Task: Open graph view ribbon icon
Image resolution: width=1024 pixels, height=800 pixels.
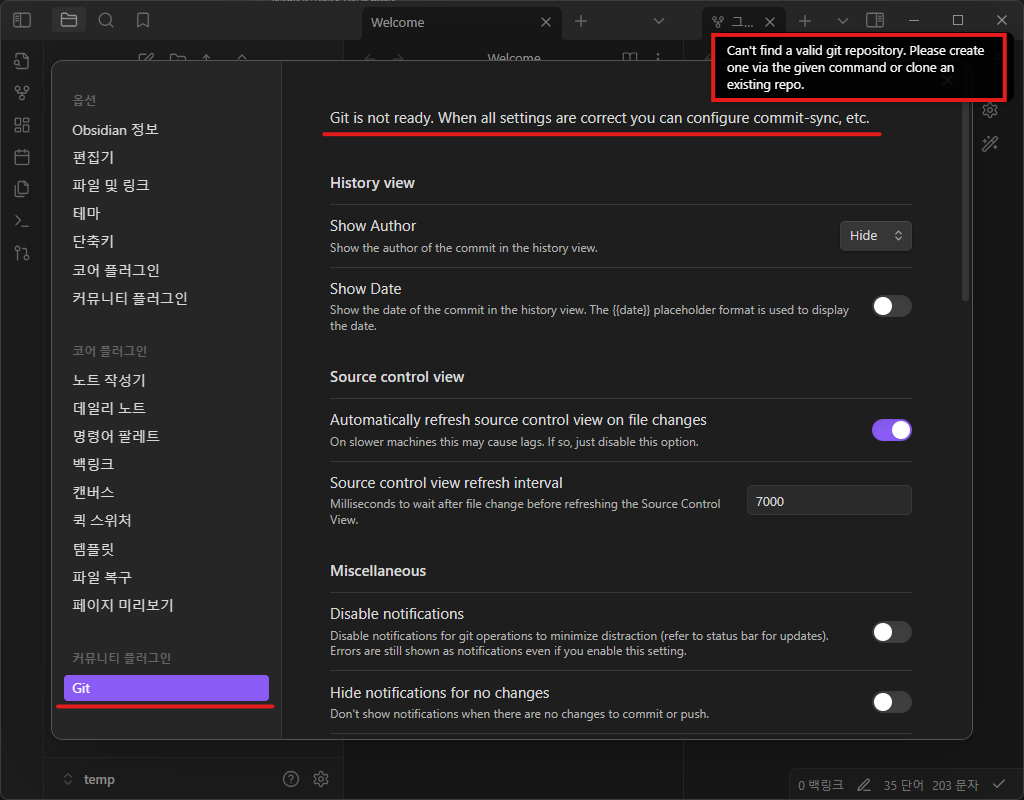Action: [x=22, y=93]
